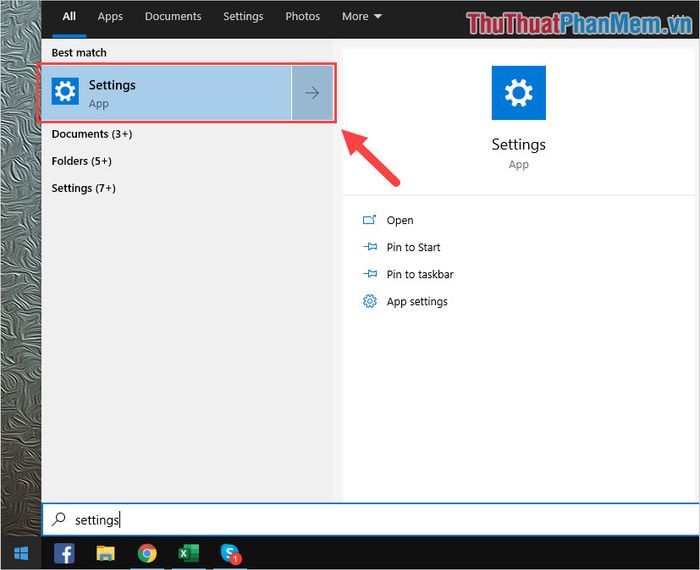Switch to the Apps search tab
The width and height of the screenshot is (700, 570).
pos(110,17)
